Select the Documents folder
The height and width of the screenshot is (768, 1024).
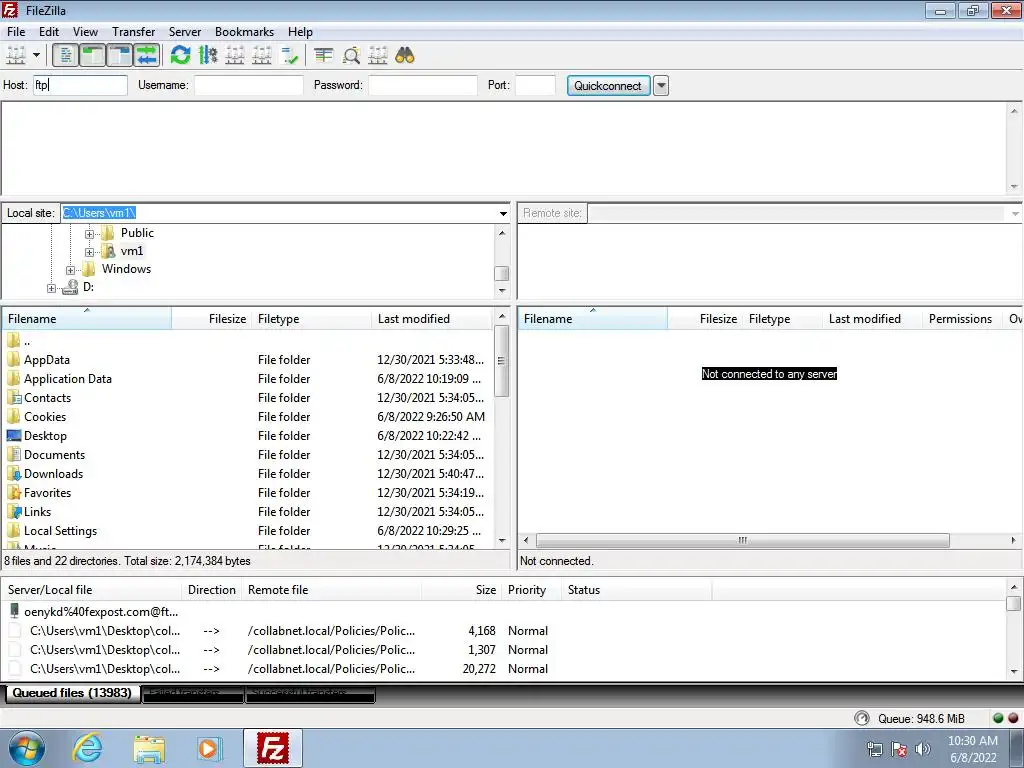tap(54, 455)
